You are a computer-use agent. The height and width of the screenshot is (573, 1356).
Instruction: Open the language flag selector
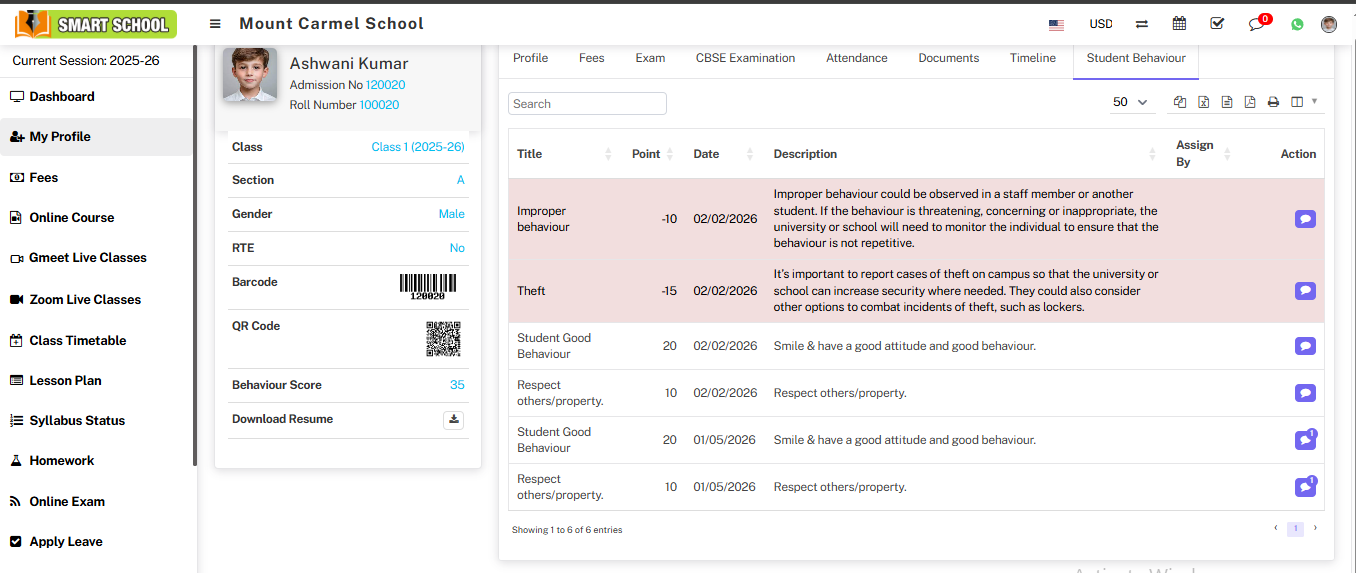pyautogui.click(x=1056, y=24)
